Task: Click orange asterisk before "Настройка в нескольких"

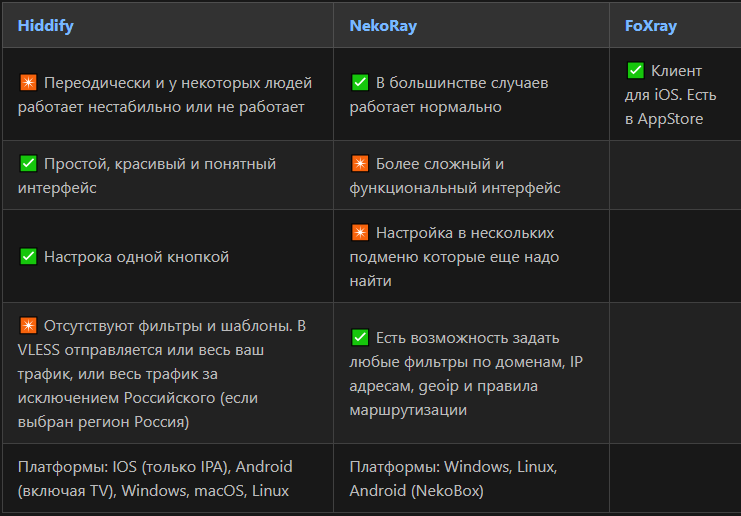Action: (x=360, y=233)
